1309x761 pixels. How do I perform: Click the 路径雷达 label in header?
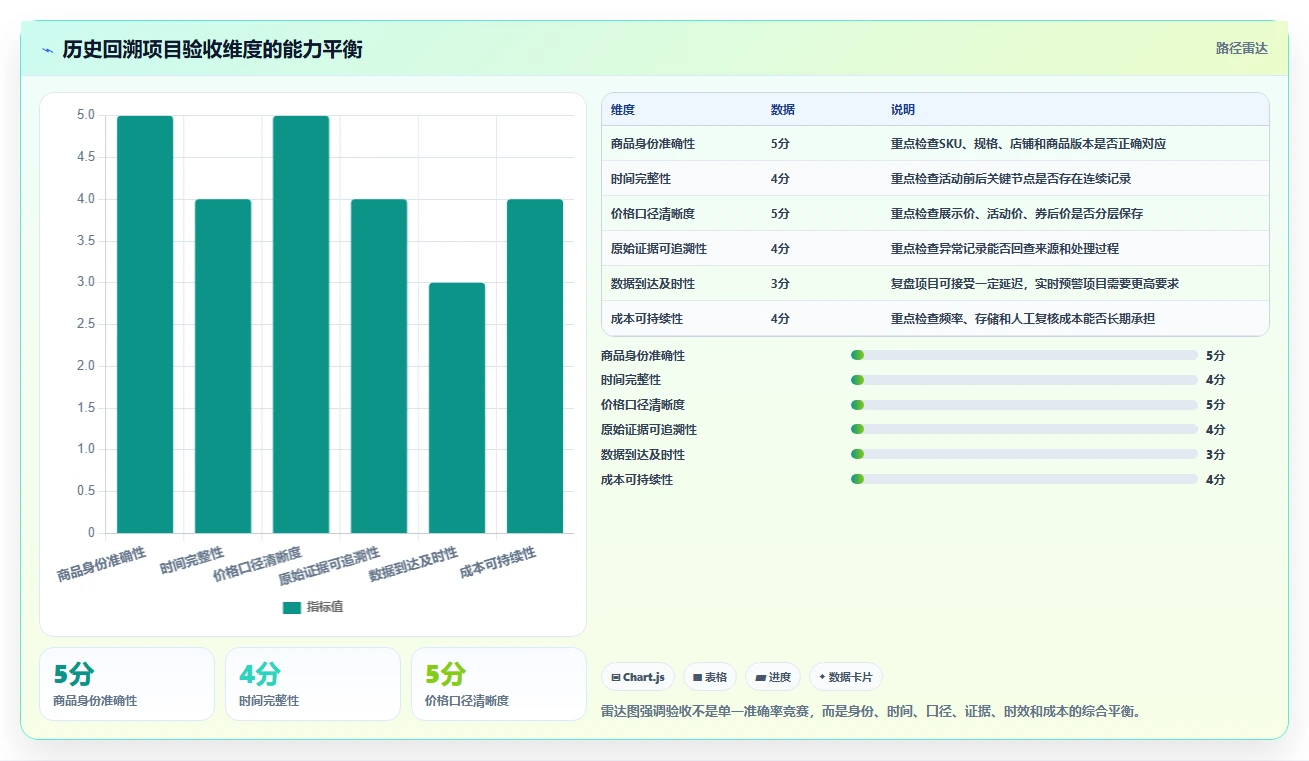[x=1242, y=48]
